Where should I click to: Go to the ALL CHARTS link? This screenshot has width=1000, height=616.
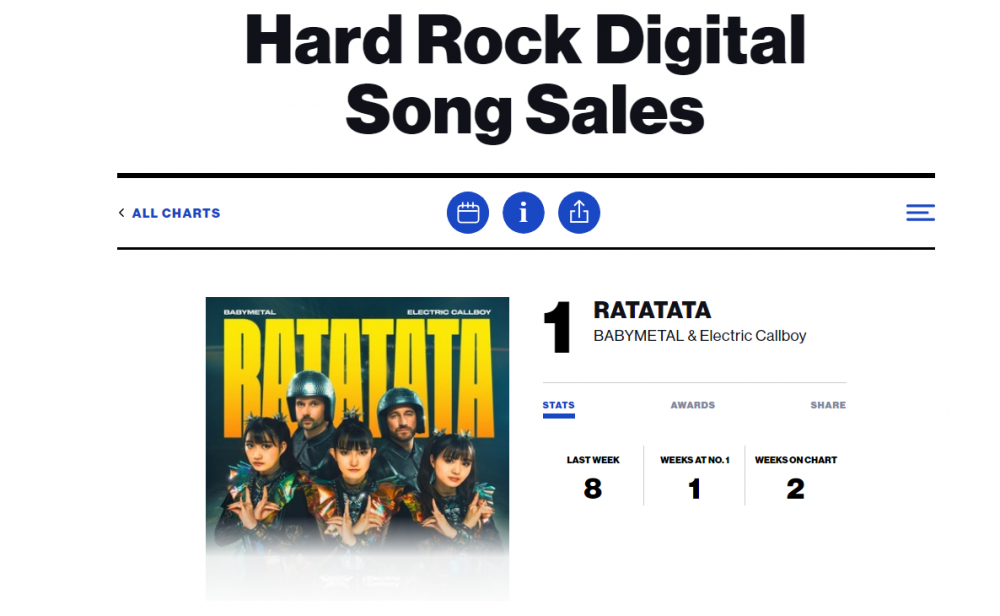[176, 213]
